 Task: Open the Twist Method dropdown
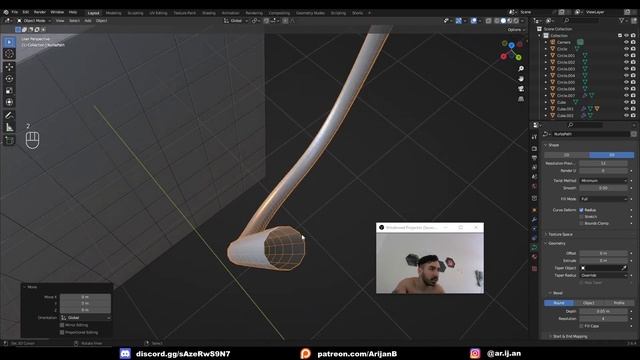click(x=603, y=180)
